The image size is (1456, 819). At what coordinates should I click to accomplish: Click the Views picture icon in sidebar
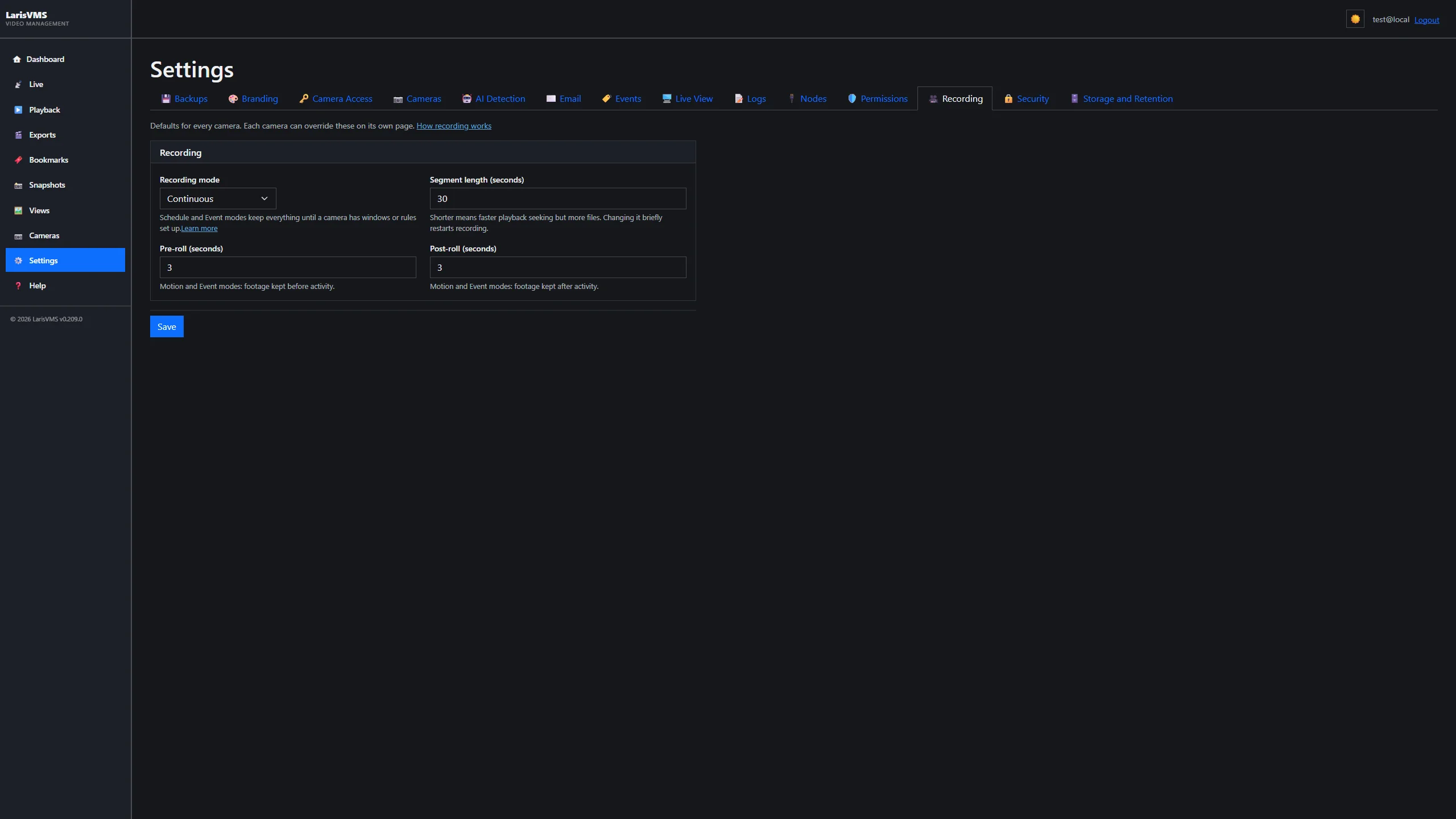tap(18, 210)
